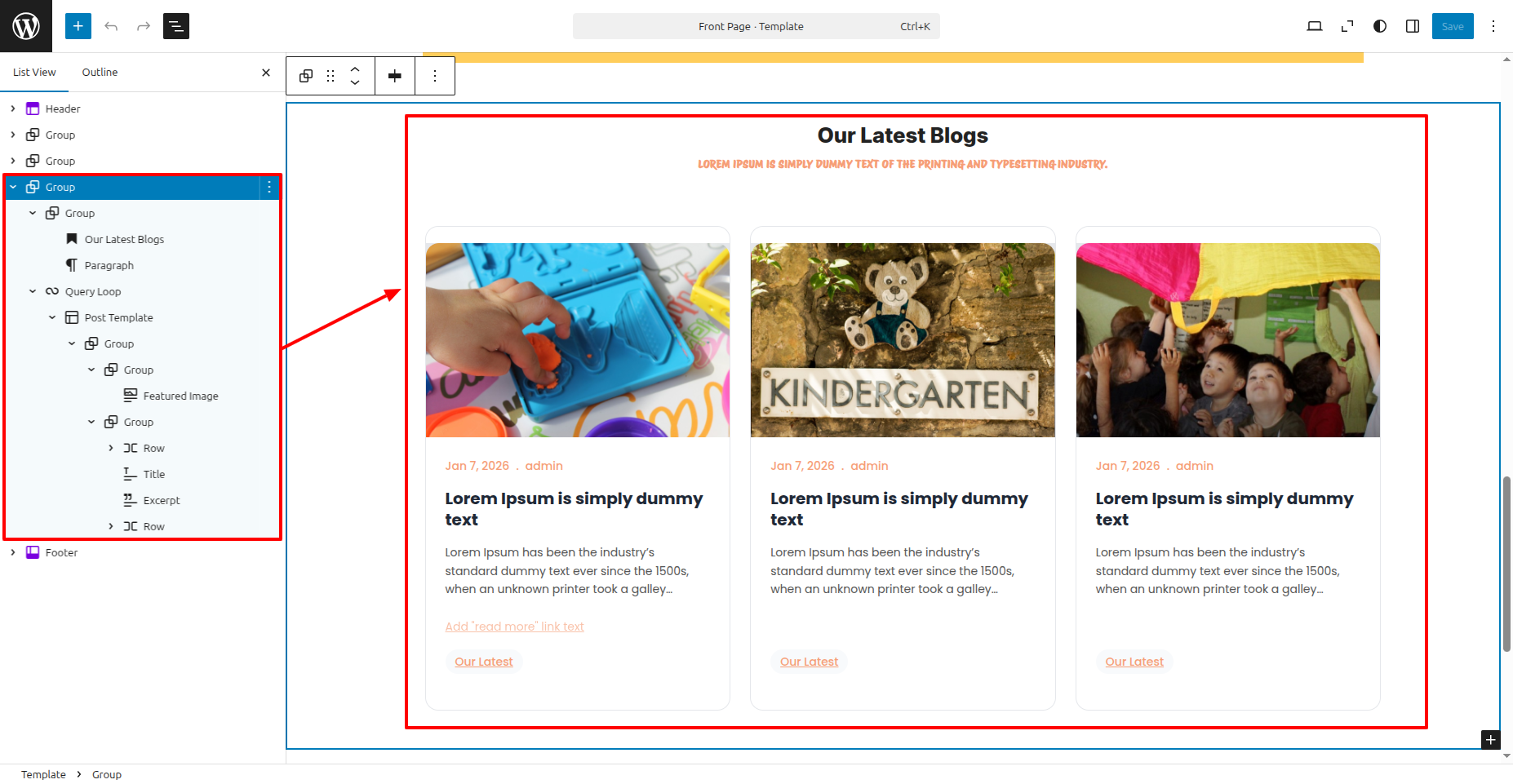
Task: Click the Redo arrow
Action: [144, 26]
